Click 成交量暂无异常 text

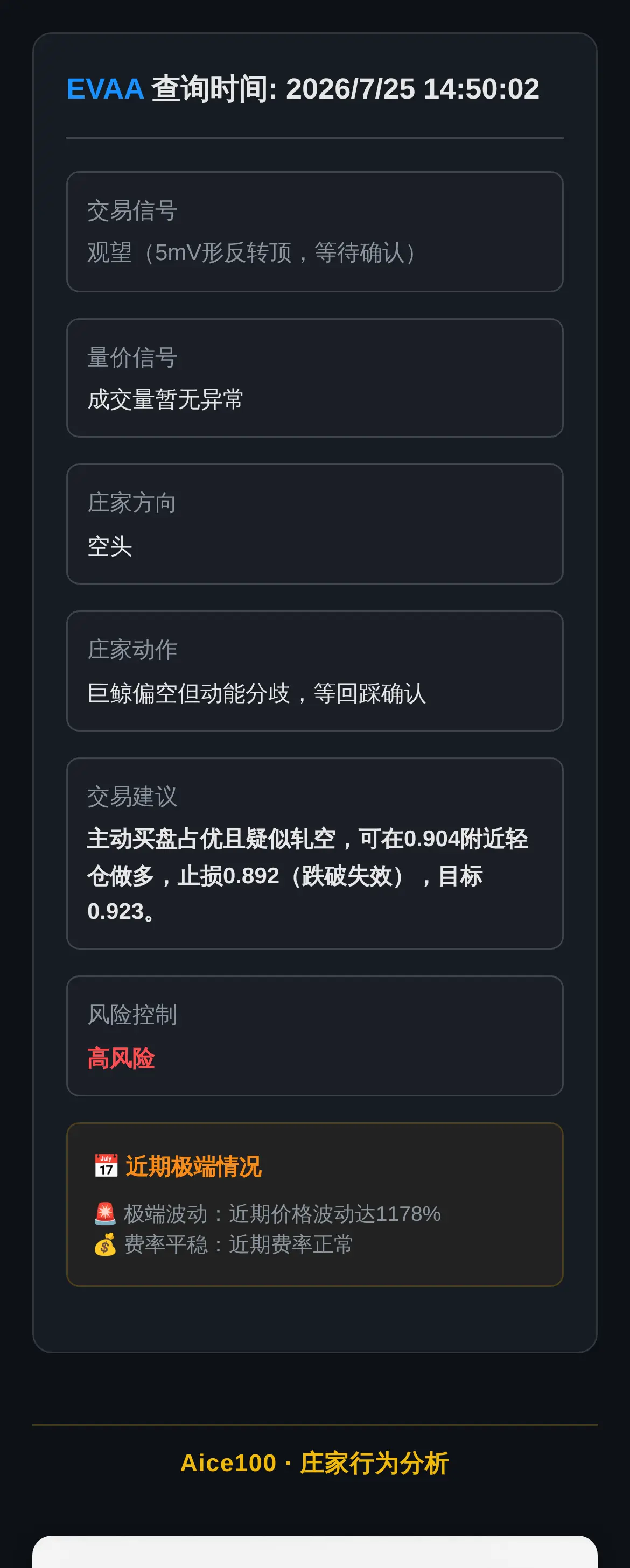[x=165, y=400]
